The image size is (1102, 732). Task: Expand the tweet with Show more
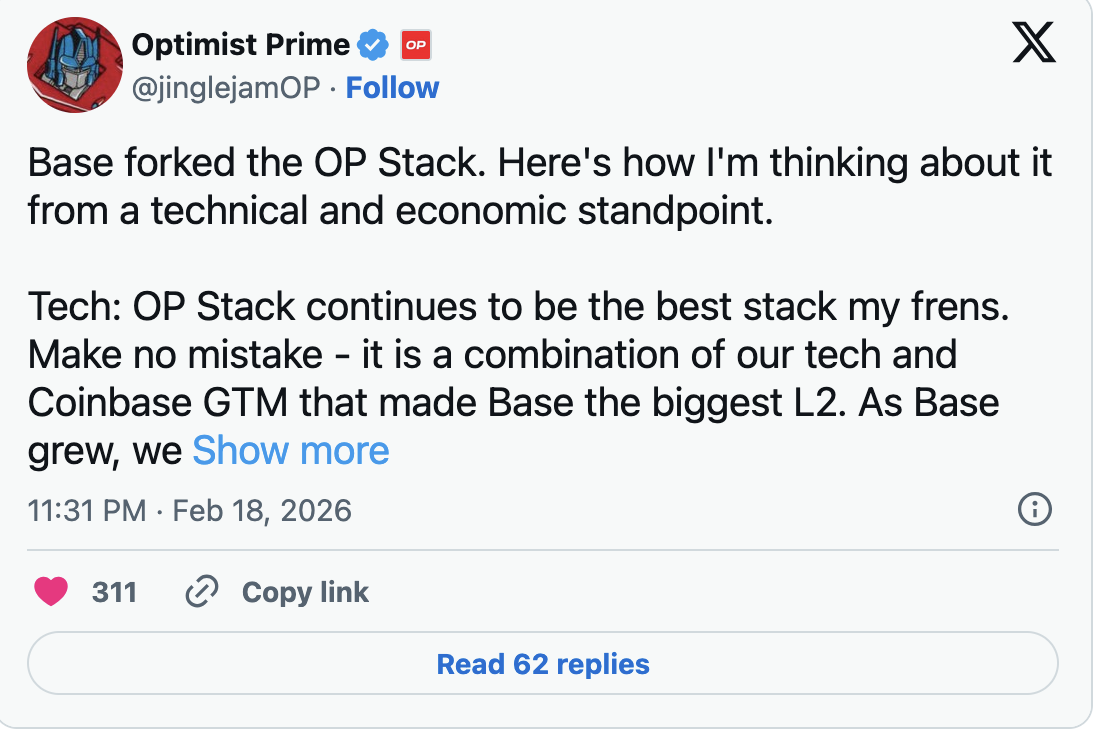(290, 451)
